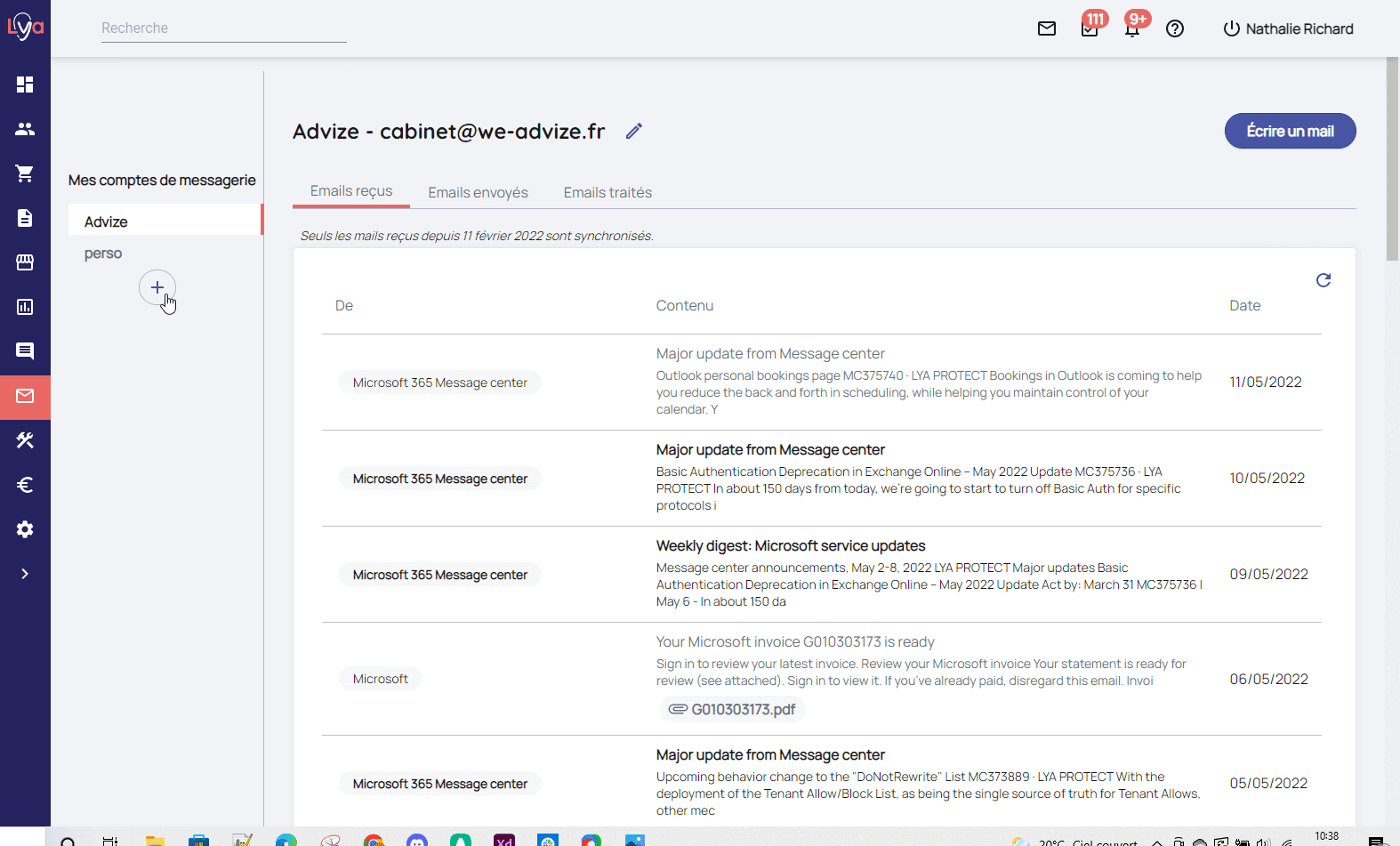
Task: Open the documents sidebar icon
Action: point(25,218)
